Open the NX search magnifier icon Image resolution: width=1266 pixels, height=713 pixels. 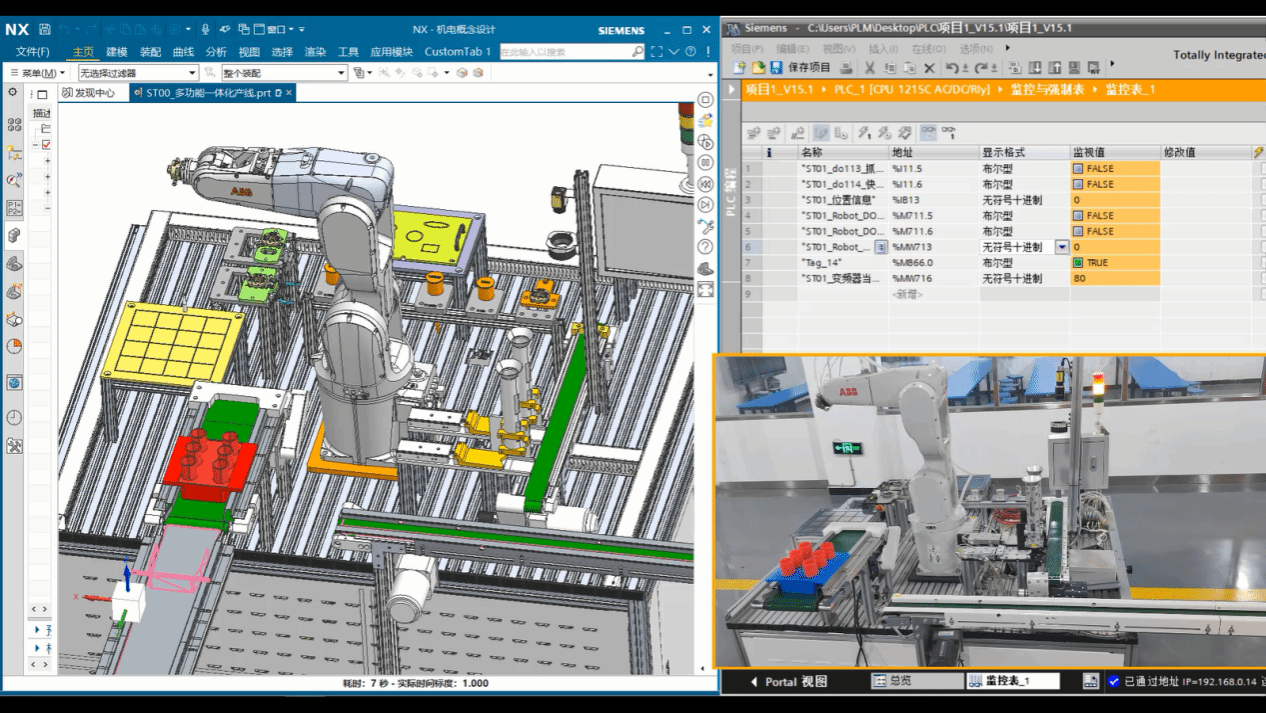[638, 52]
